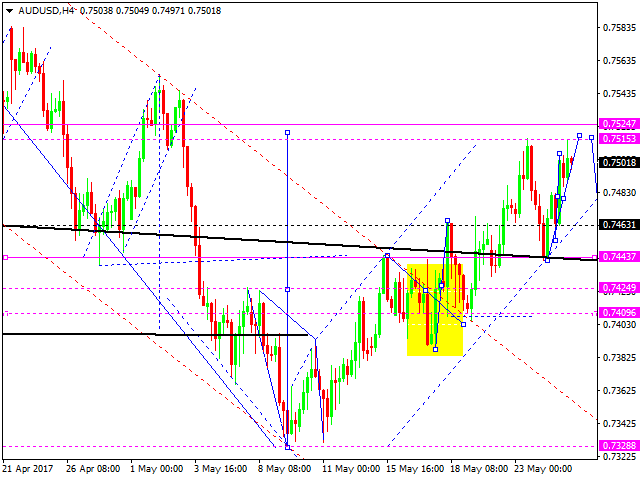The image size is (640, 480).
Task: Select the 0.74249 magenta price label
Action: [x=619, y=288]
